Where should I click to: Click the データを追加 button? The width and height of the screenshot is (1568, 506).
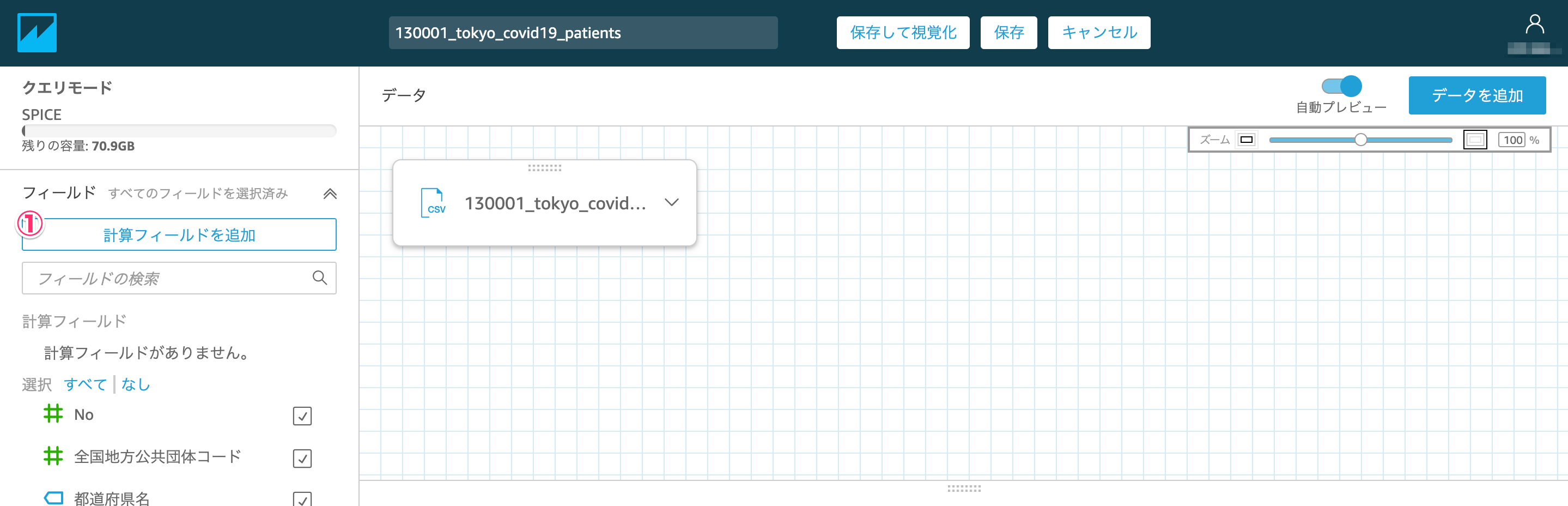click(x=1476, y=95)
